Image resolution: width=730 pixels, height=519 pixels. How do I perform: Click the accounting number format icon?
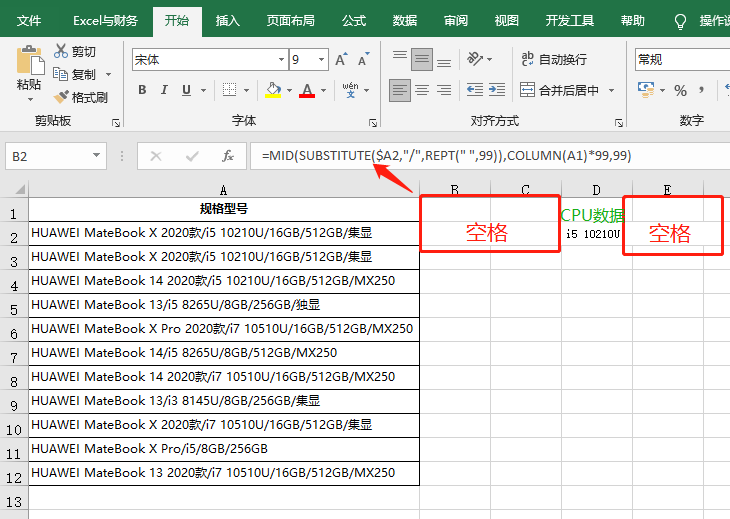645,89
